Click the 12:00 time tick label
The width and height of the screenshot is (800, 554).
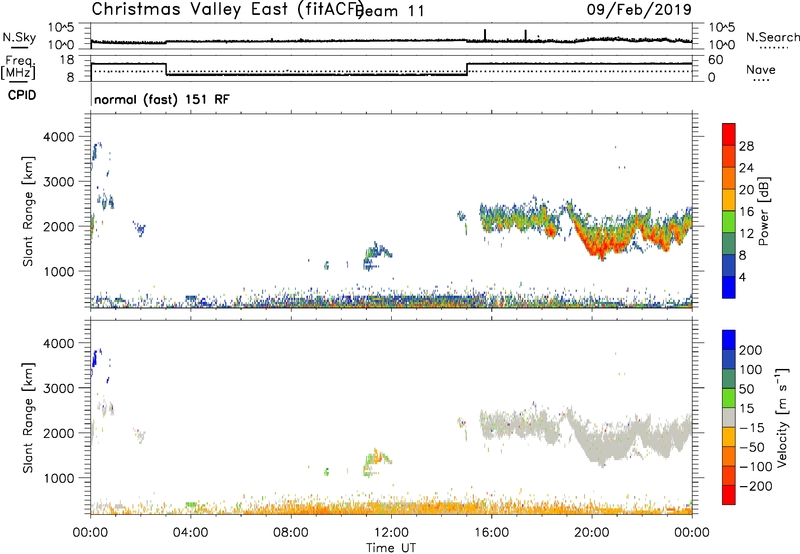tap(391, 533)
